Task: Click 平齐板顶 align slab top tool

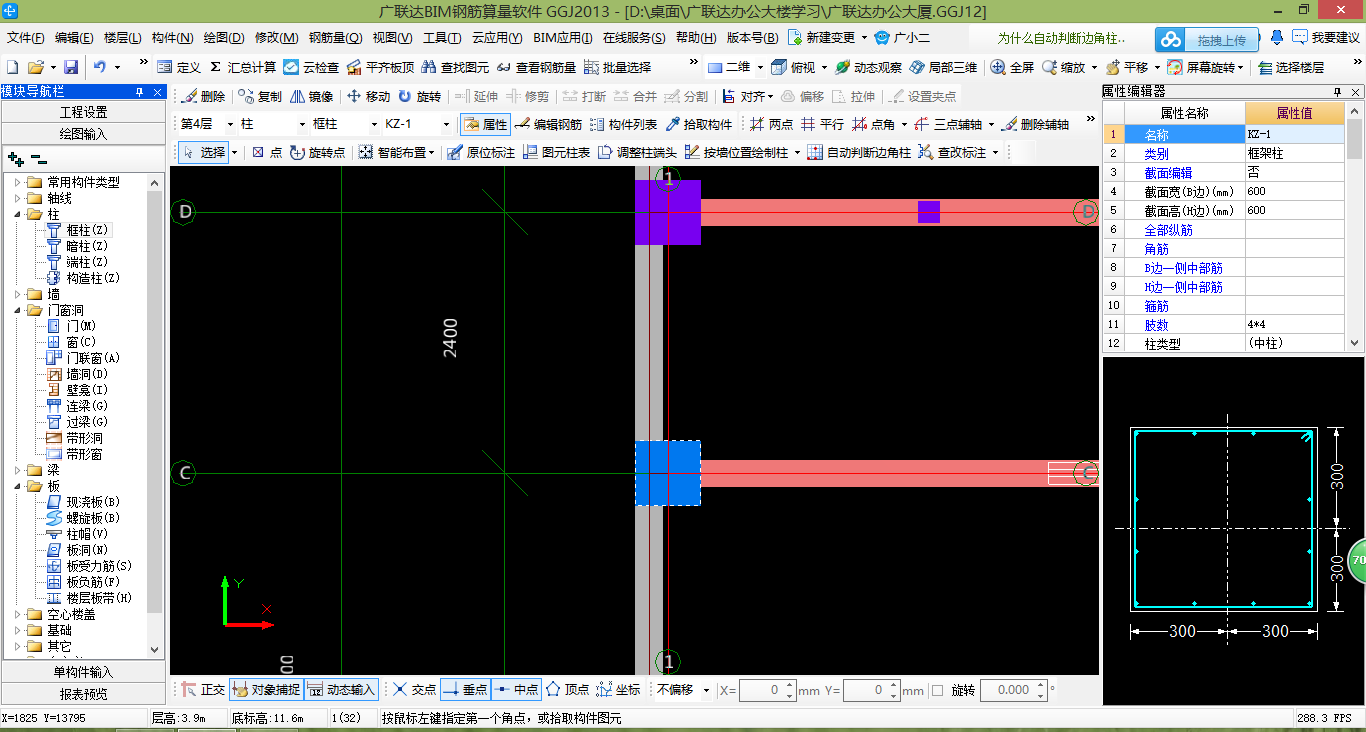Action: click(380, 67)
